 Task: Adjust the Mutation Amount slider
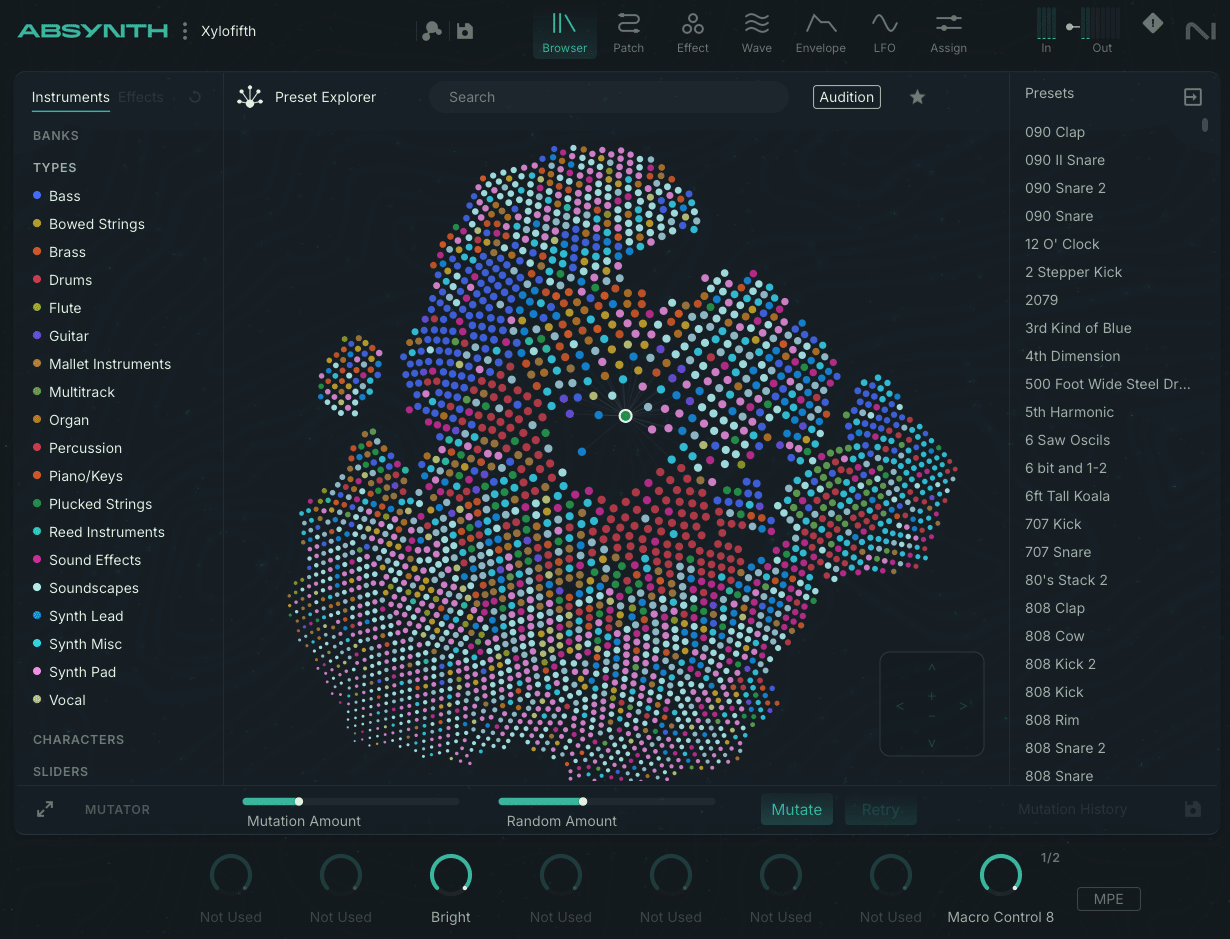[299, 800]
